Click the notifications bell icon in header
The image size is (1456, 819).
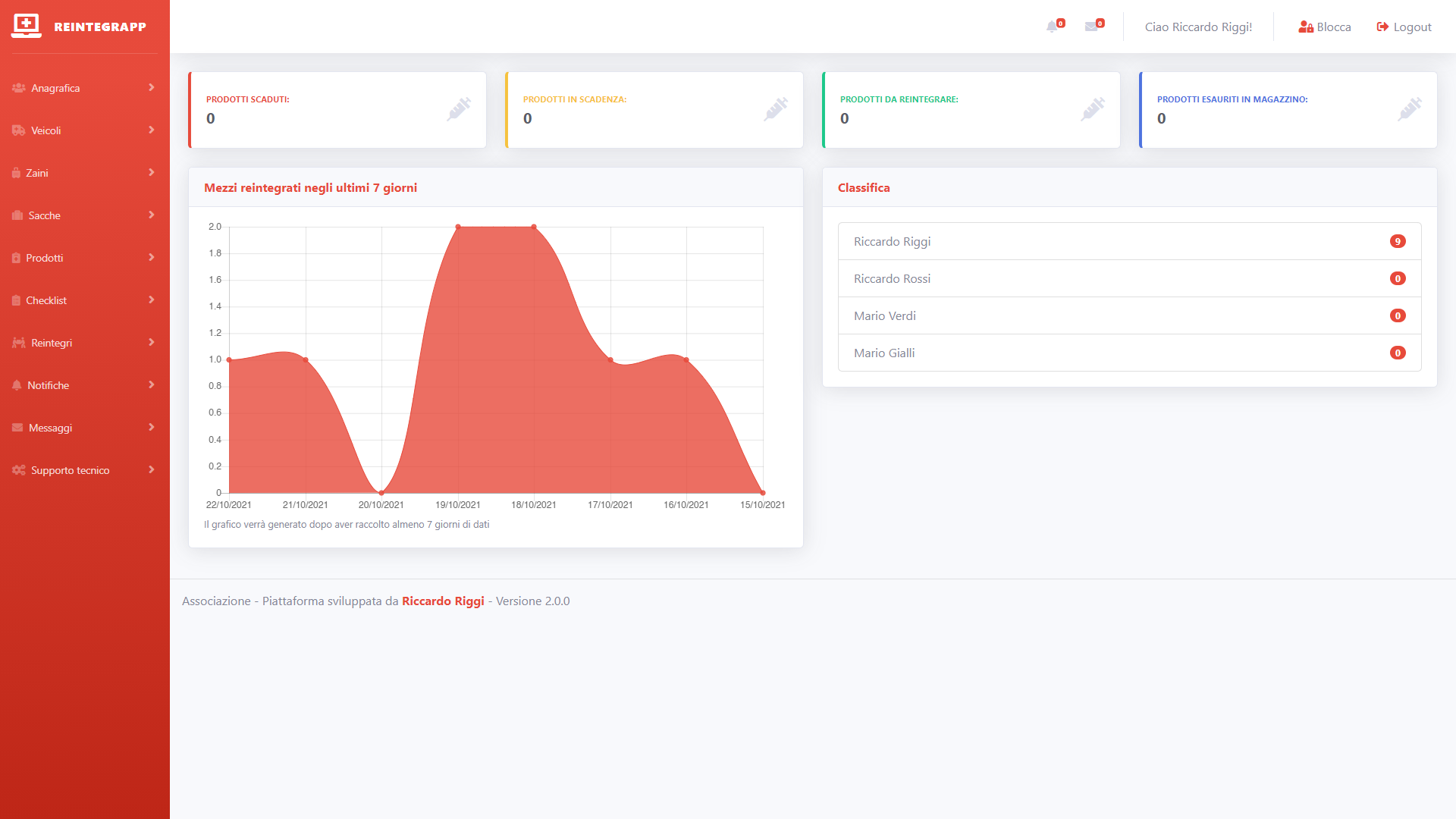coord(1053,27)
